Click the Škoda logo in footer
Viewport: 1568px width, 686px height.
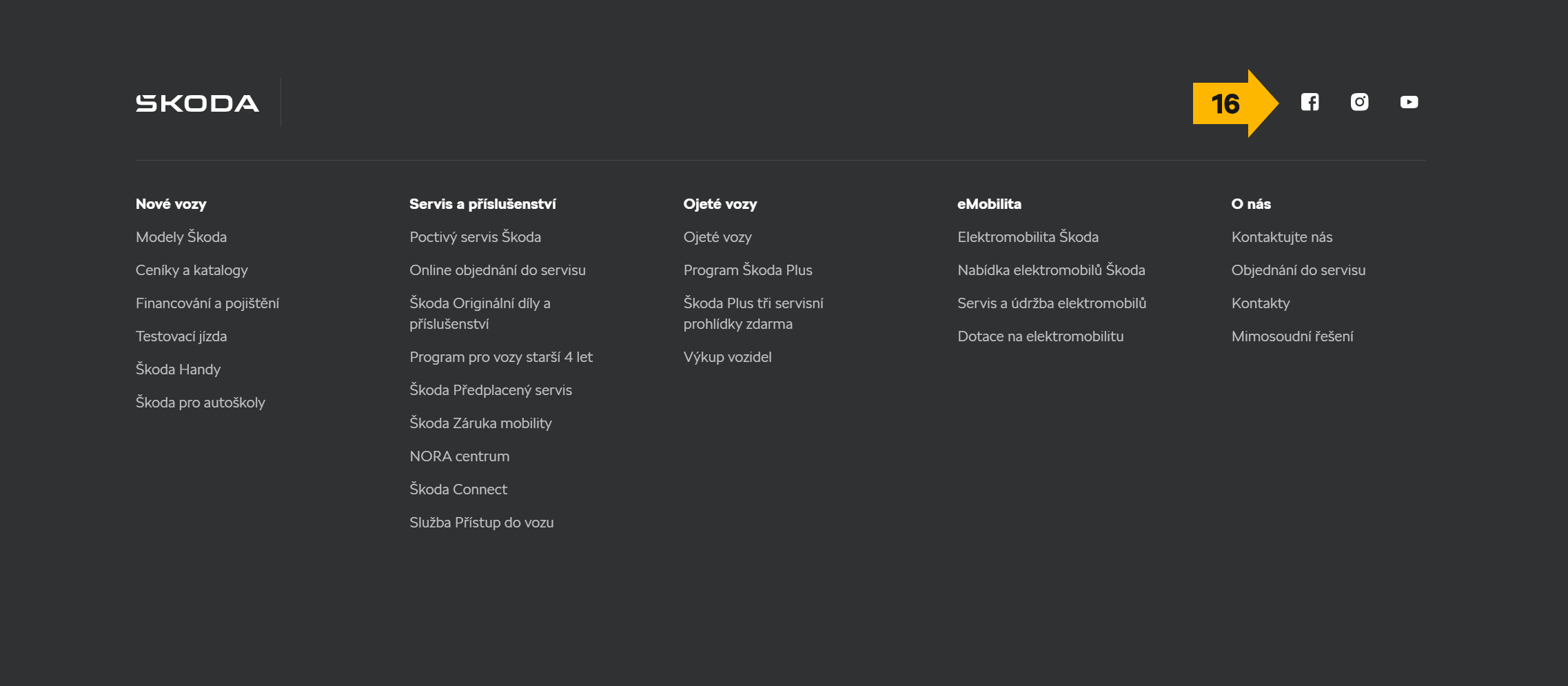click(x=197, y=103)
